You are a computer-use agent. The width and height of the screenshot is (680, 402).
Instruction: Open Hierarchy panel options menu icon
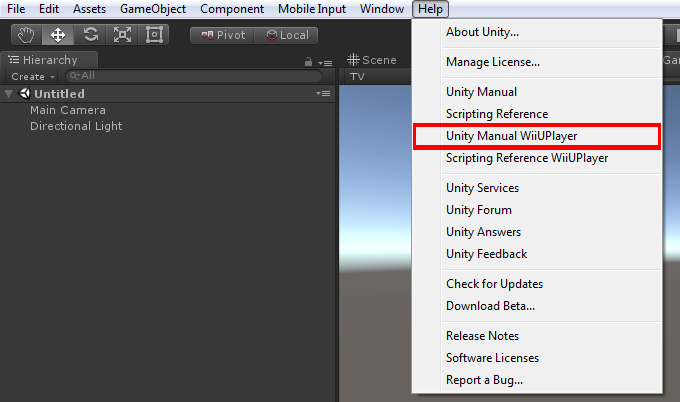tap(325, 63)
